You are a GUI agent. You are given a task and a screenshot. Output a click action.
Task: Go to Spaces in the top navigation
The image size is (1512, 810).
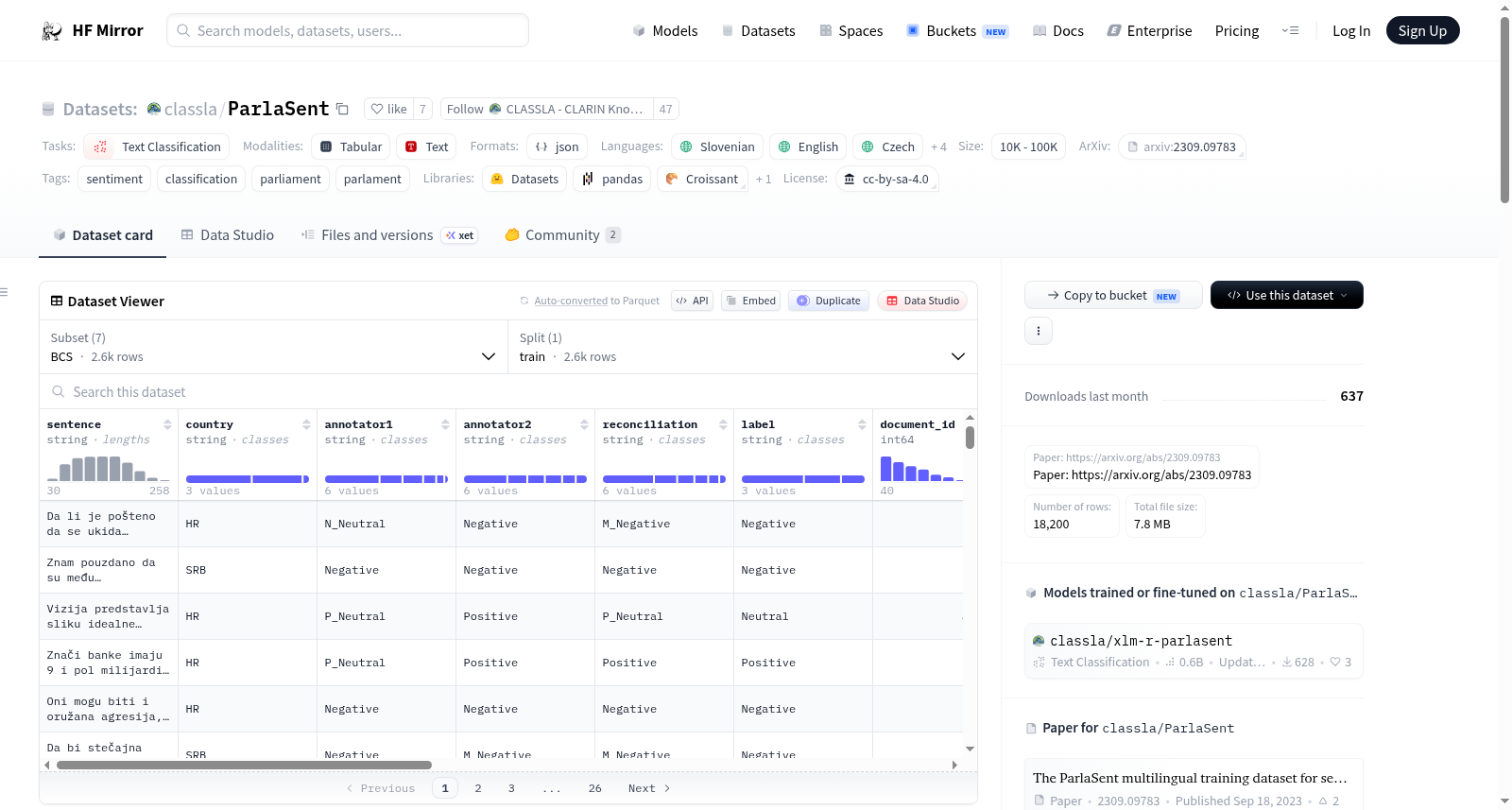coord(851,31)
